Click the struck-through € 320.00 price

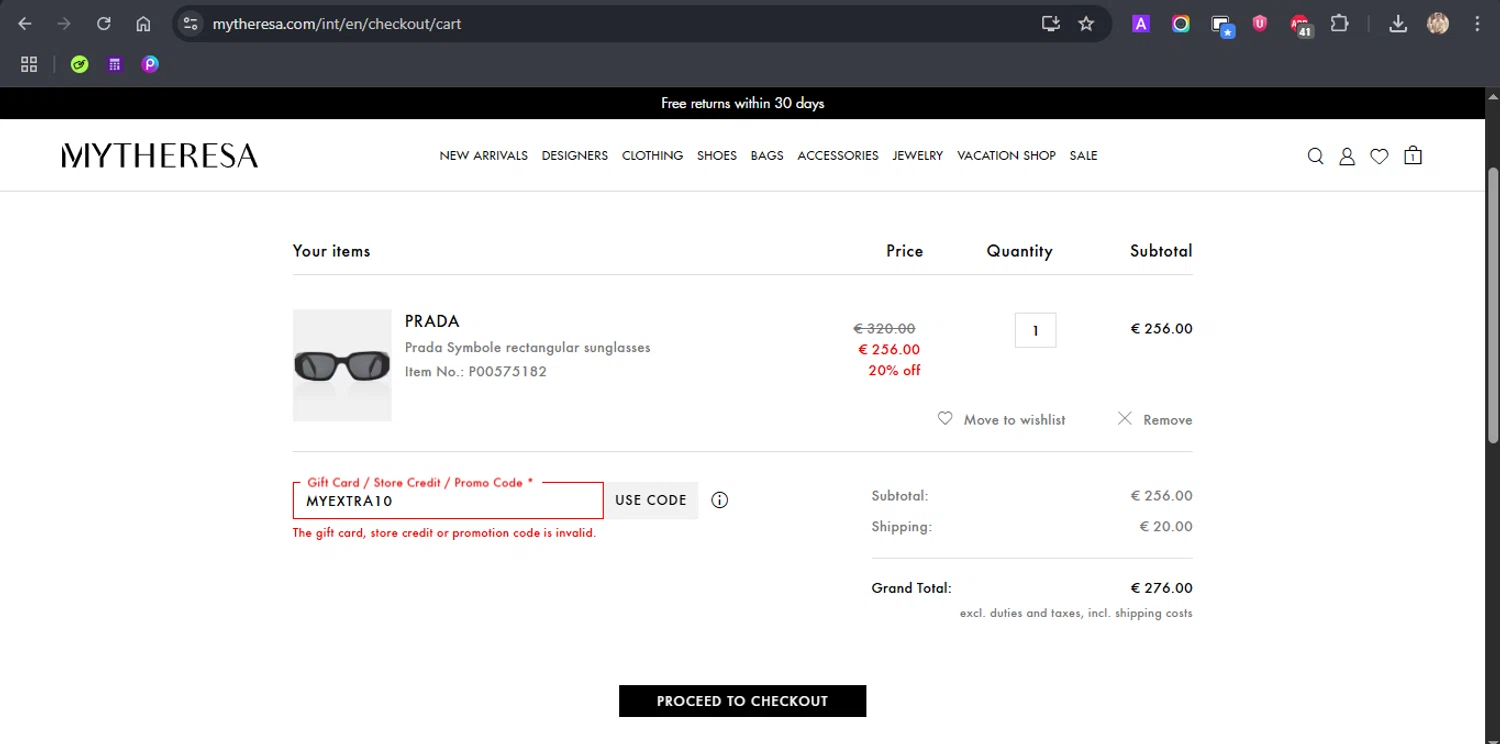pyautogui.click(x=884, y=328)
